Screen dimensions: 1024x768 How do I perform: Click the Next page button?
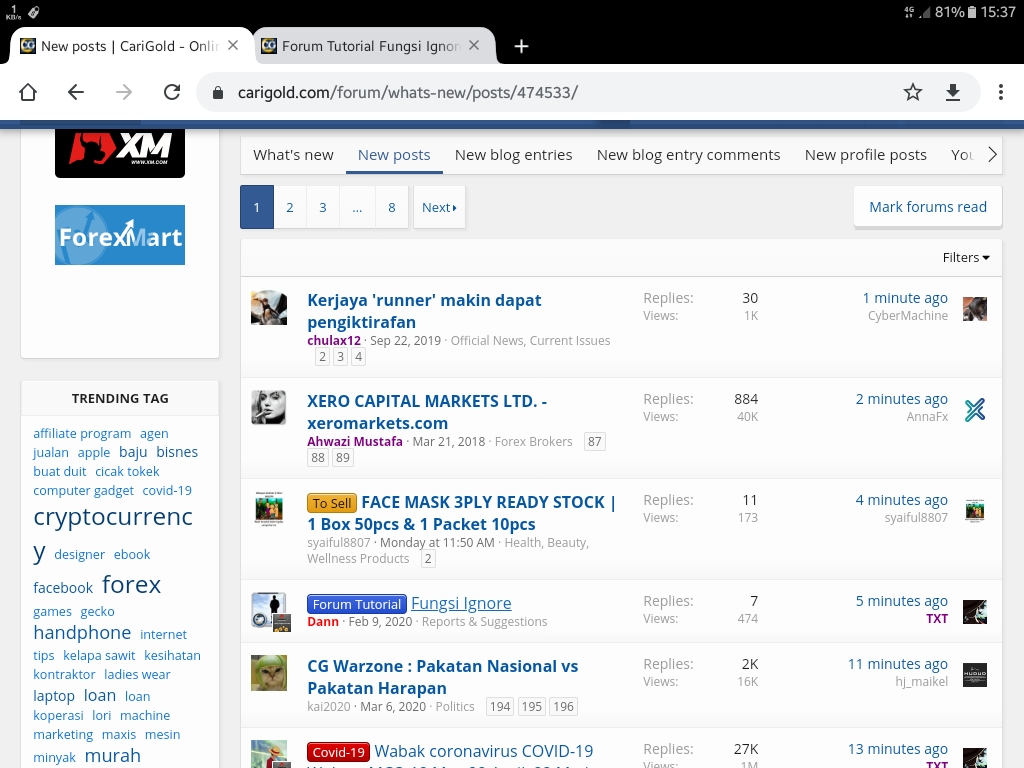click(440, 208)
